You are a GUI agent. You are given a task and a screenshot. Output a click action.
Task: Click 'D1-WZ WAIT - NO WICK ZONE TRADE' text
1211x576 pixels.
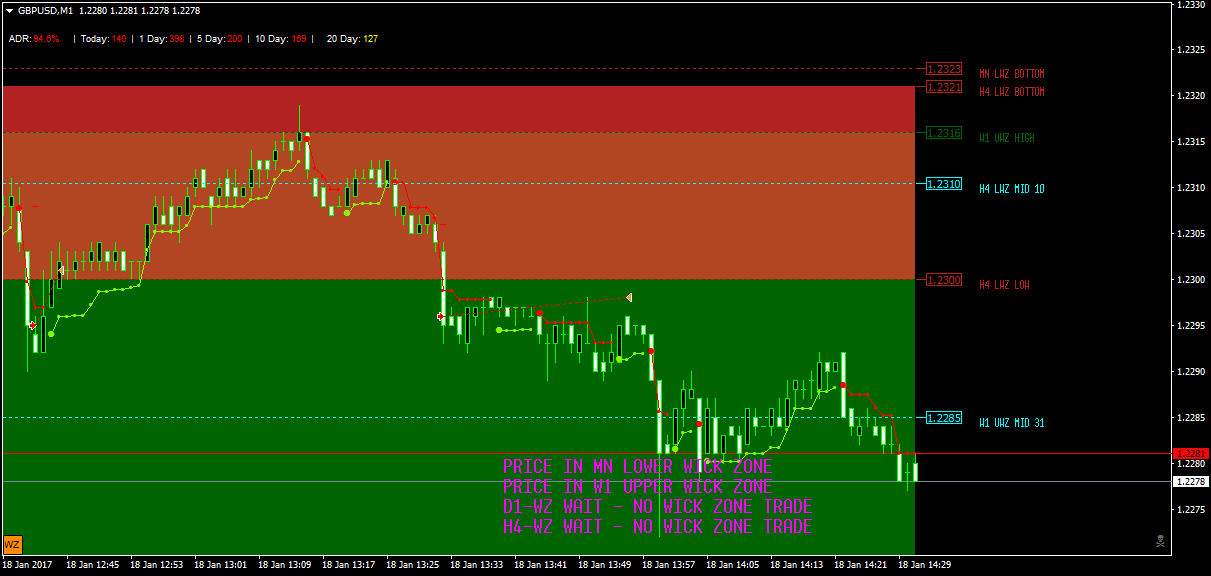click(658, 507)
